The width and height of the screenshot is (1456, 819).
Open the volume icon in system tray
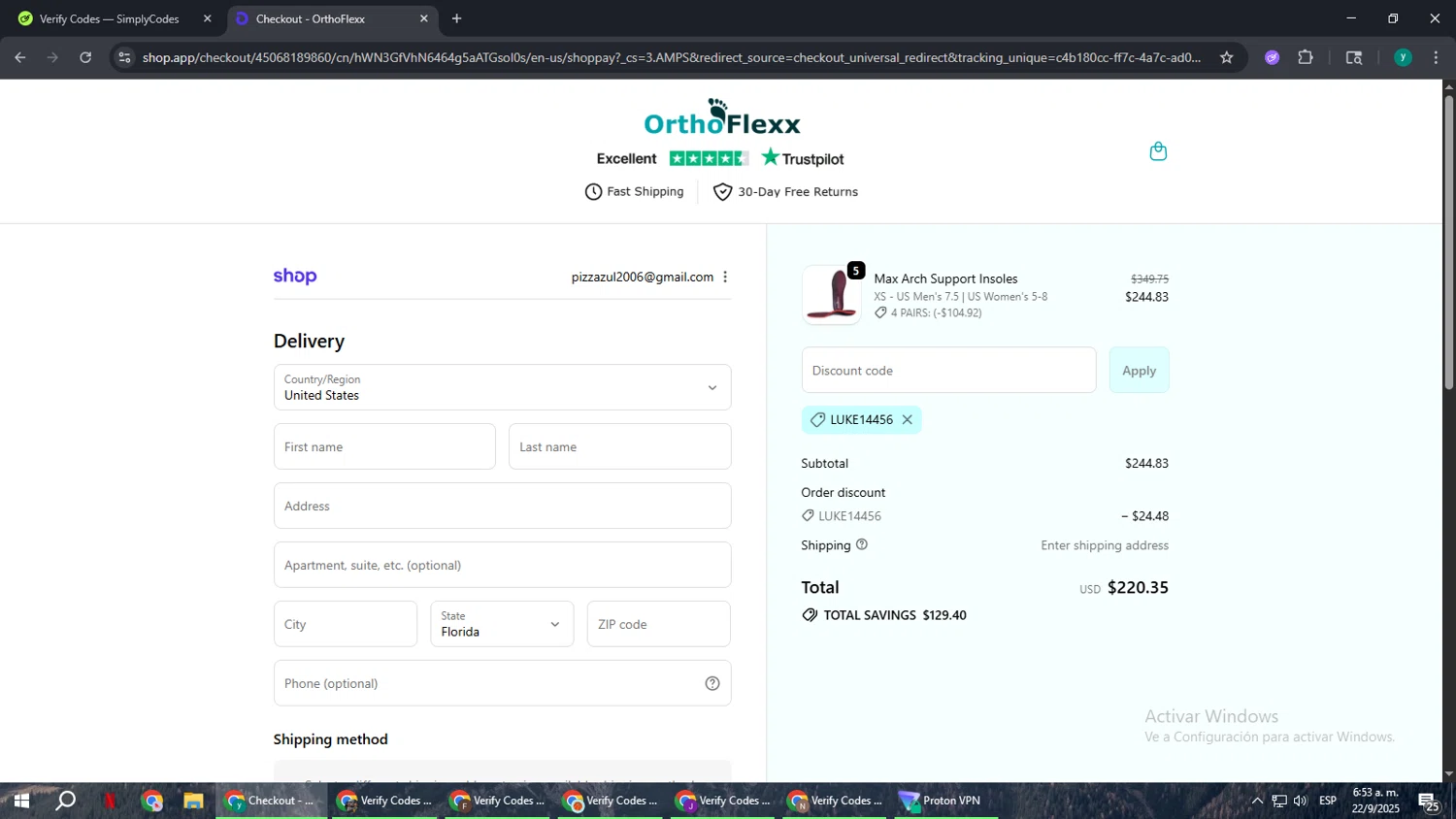tap(1301, 801)
